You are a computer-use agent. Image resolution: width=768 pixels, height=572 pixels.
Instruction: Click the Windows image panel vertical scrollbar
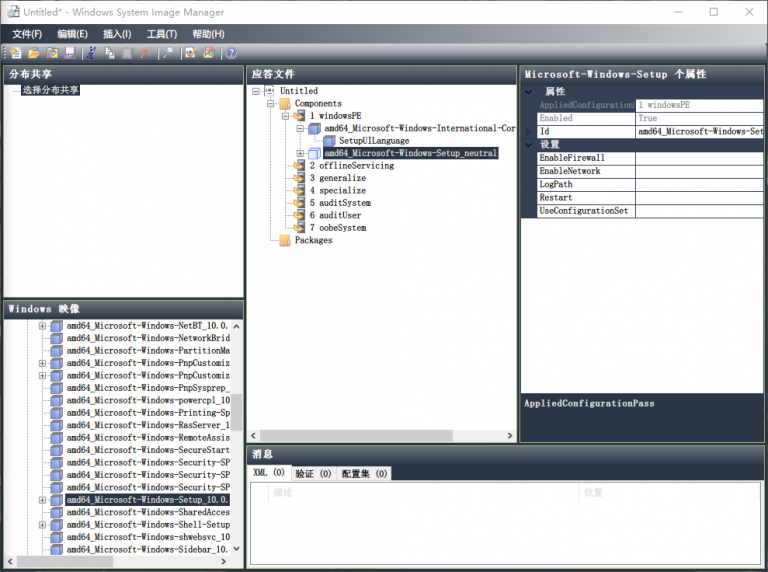click(237, 410)
